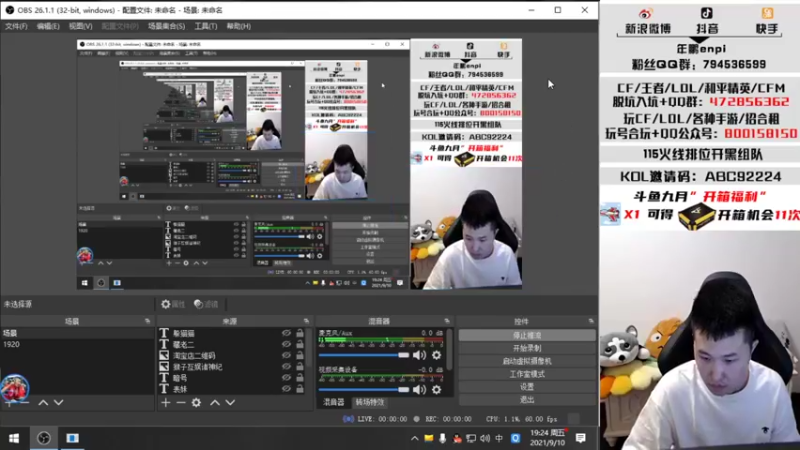Open the 场景集合(S) menu
This screenshot has width=800, height=450.
[x=166, y=26]
